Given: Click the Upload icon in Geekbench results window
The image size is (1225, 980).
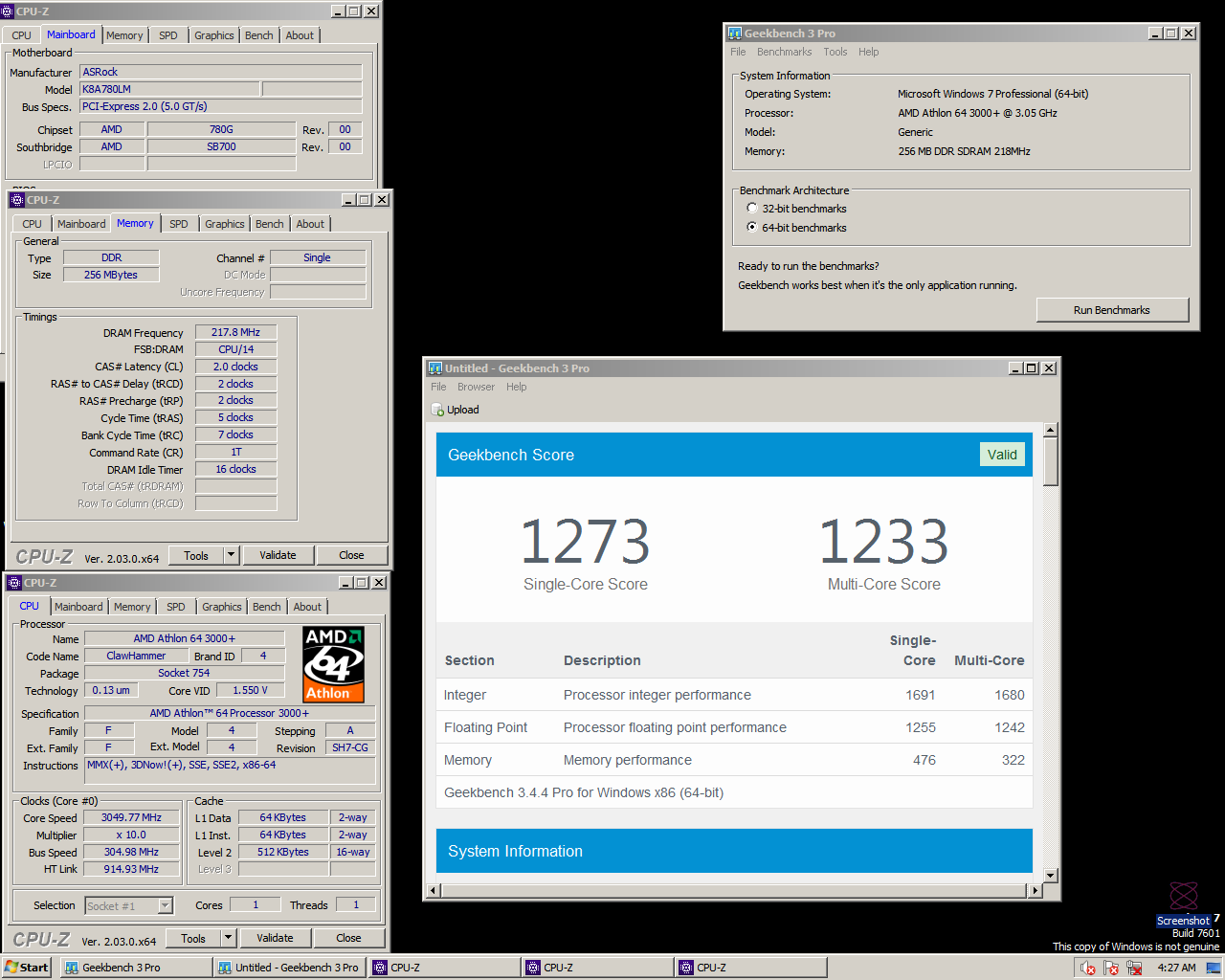Looking at the screenshot, I should [437, 410].
